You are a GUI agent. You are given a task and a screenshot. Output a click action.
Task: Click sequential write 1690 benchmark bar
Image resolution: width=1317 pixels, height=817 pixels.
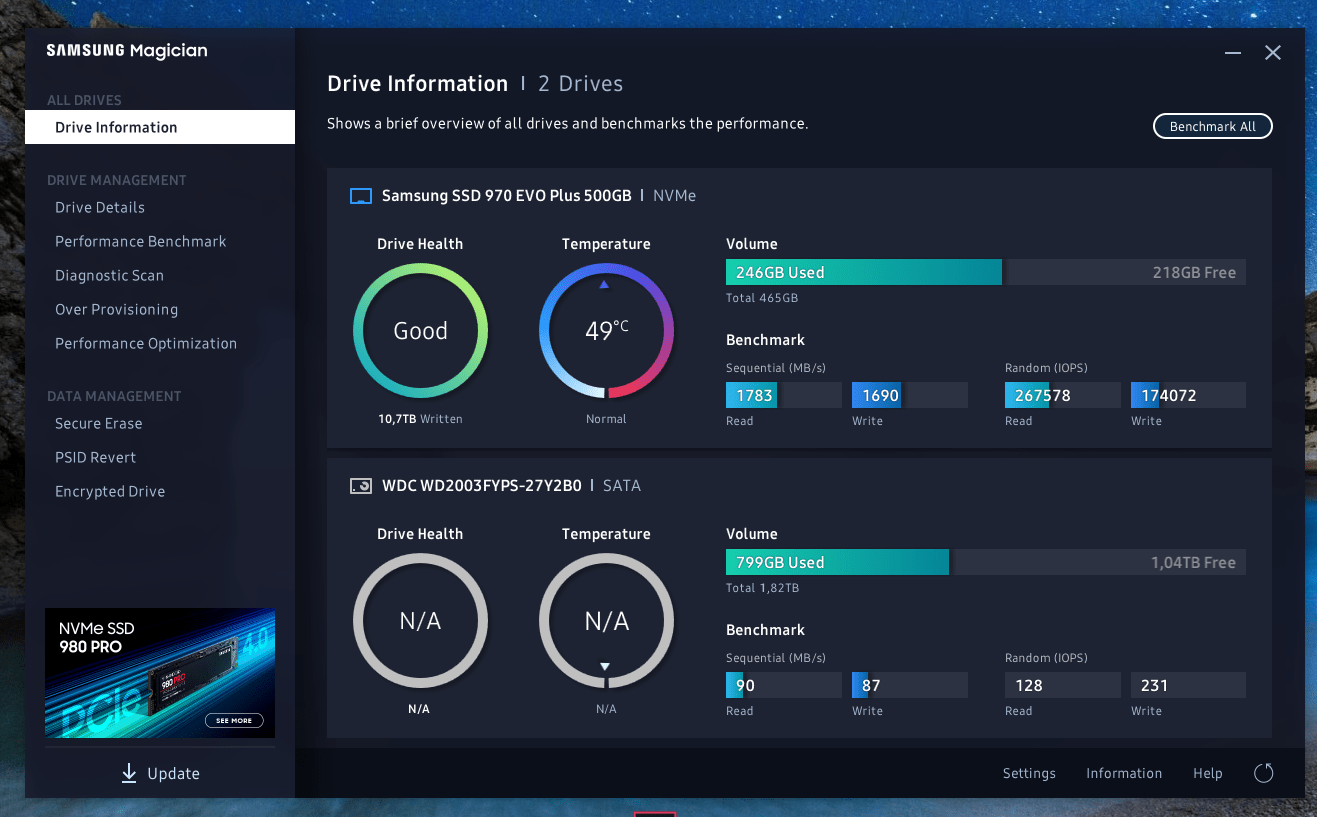[x=910, y=395]
